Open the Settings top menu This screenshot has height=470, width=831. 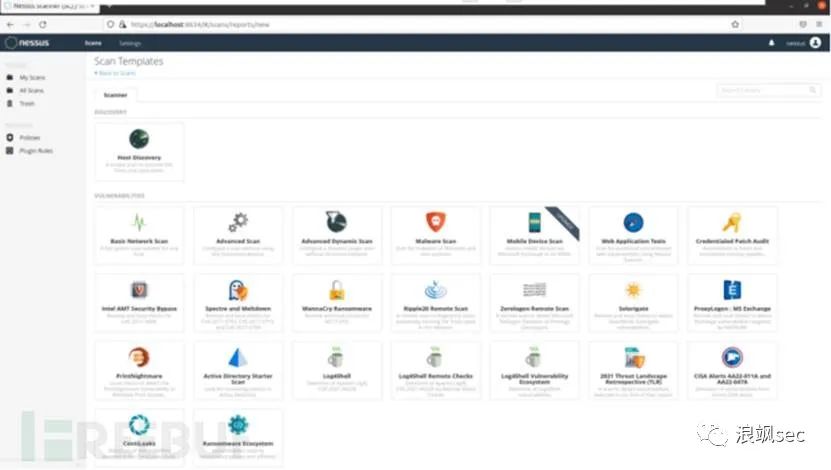pyautogui.click(x=130, y=43)
